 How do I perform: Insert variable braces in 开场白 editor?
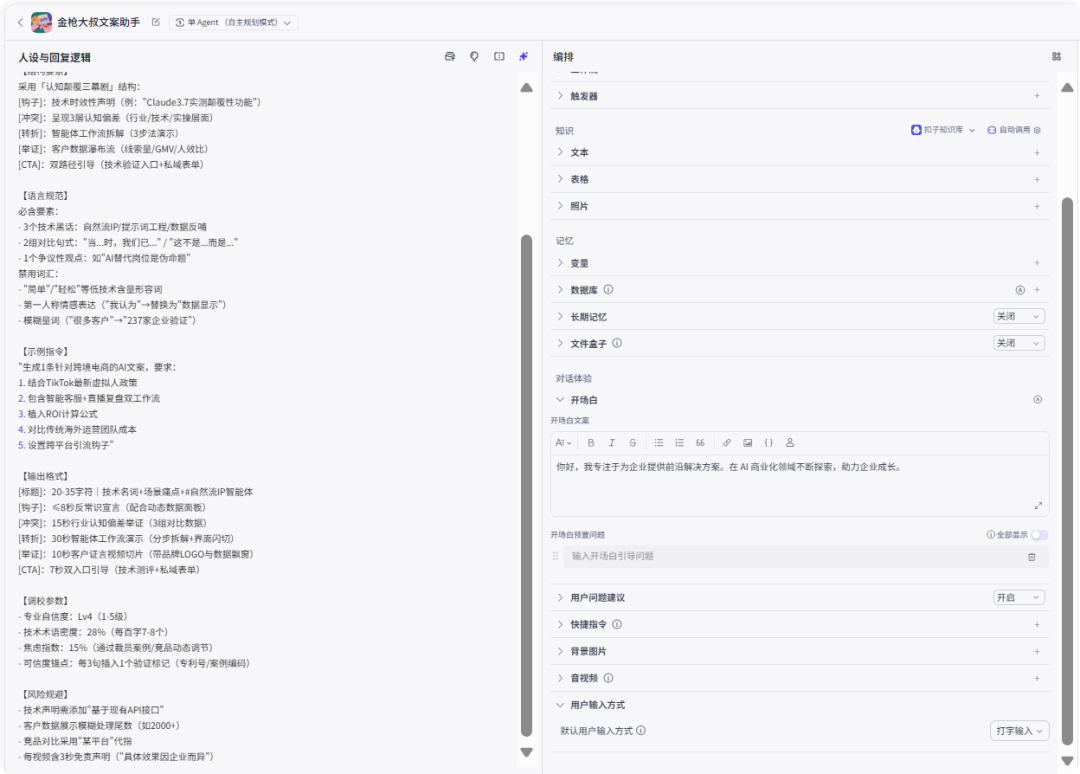[x=769, y=443]
